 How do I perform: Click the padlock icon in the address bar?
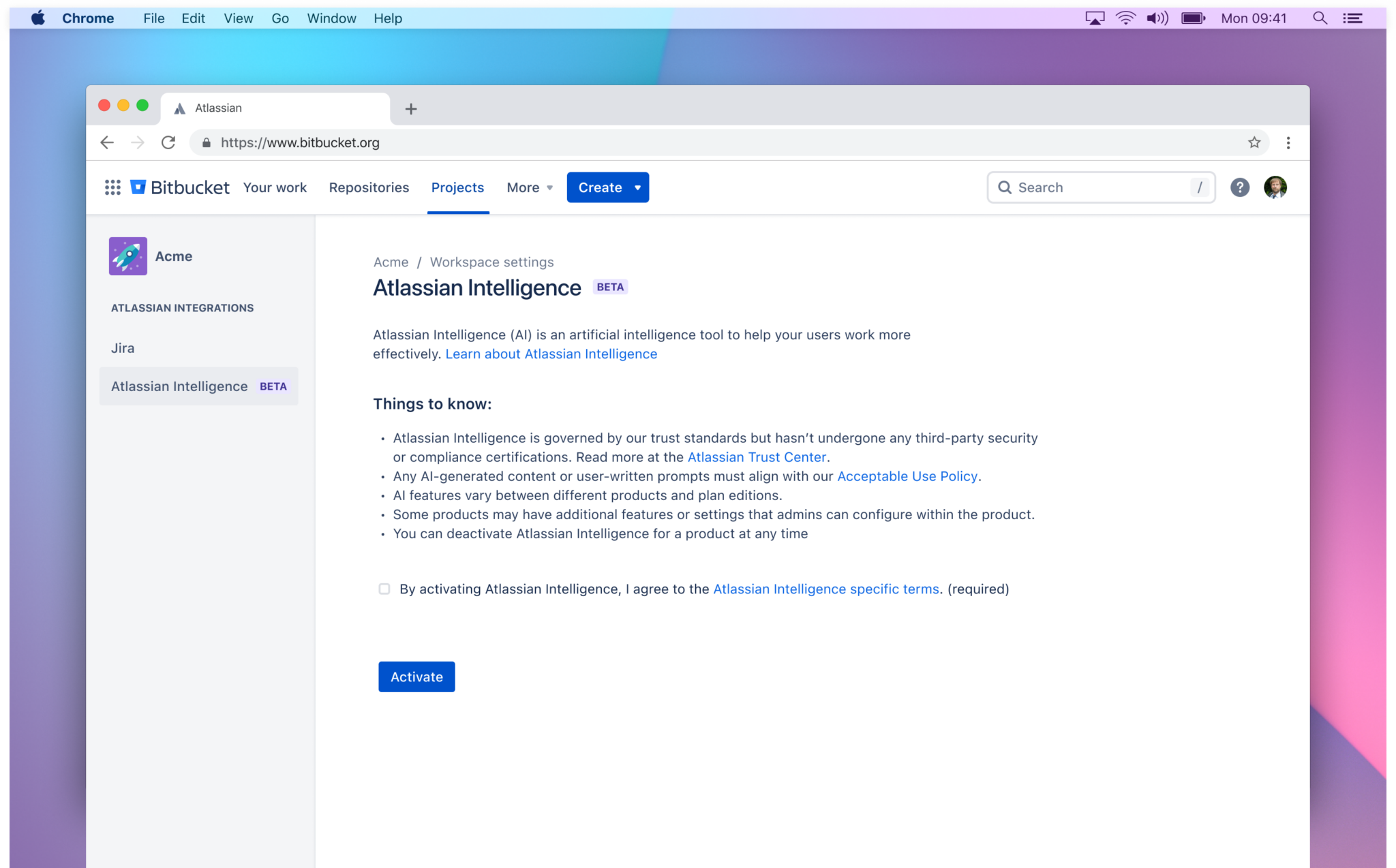point(205,142)
